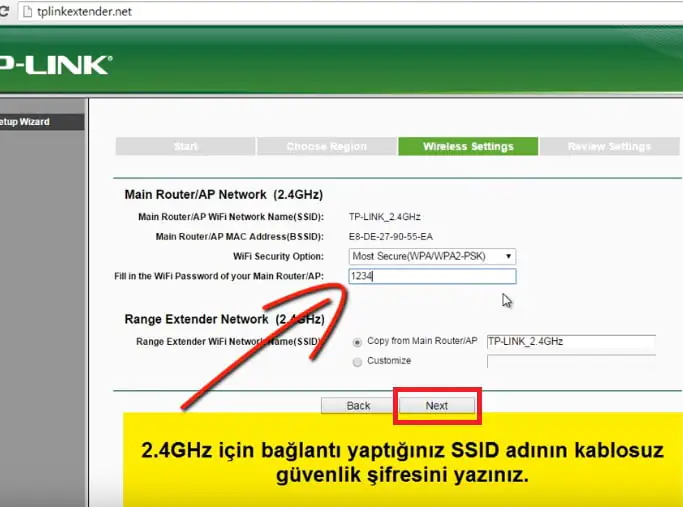Viewport: 683px width, 507px height.
Task: Click the TP-LINK logo
Action: [x=56, y=65]
